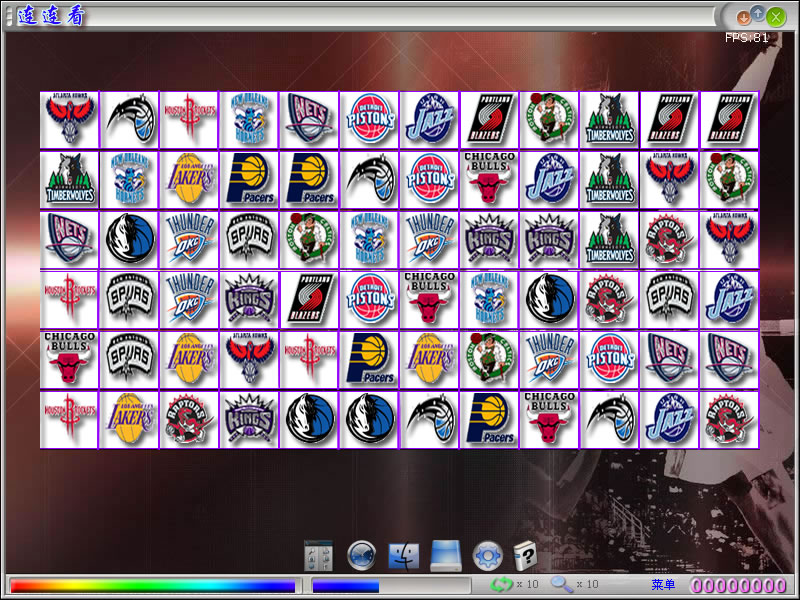
Task: Tap the Detroit Pistons tile in the first row
Action: click(x=370, y=120)
